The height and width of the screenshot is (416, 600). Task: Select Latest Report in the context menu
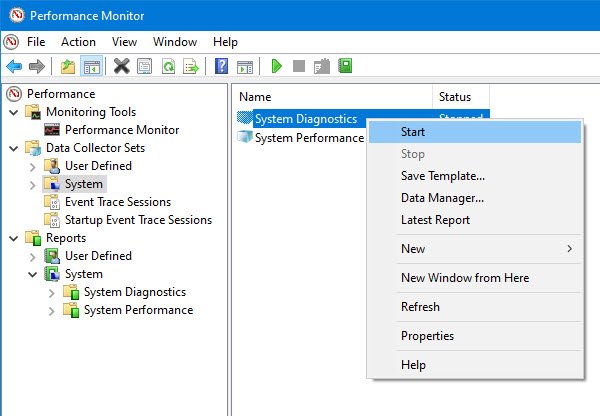point(435,220)
